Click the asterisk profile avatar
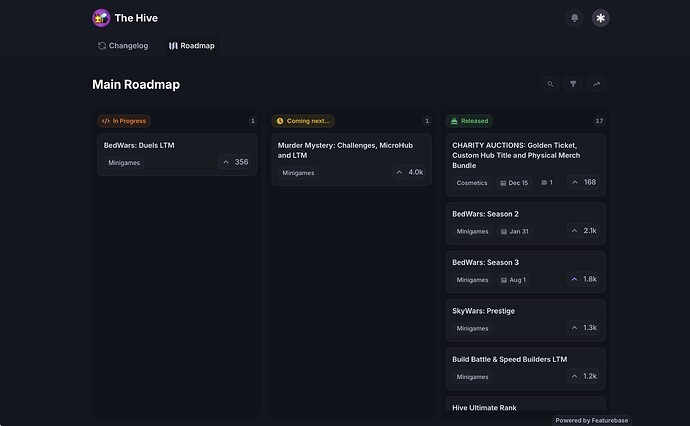 (600, 18)
